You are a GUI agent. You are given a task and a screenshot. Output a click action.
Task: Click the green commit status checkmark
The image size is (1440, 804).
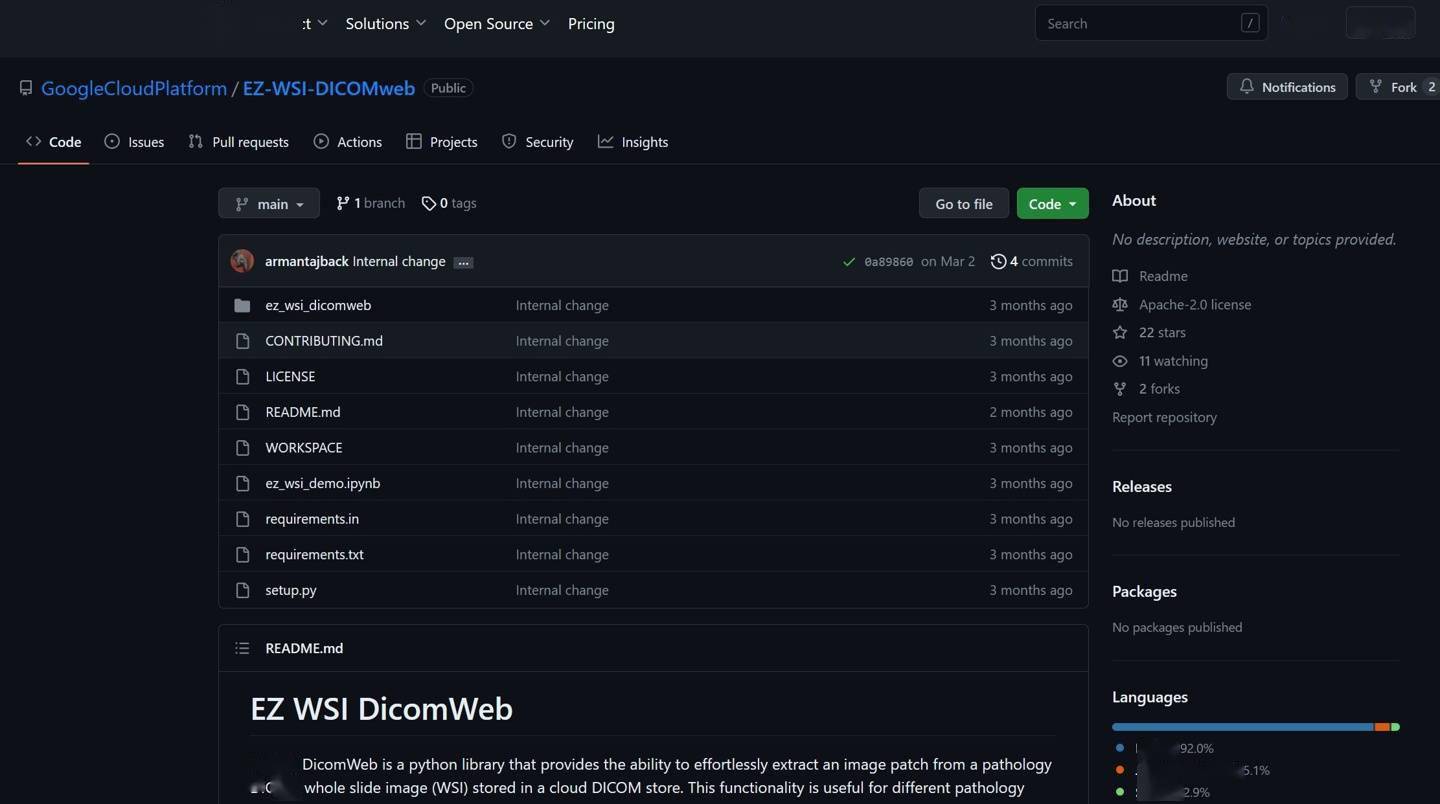point(849,262)
